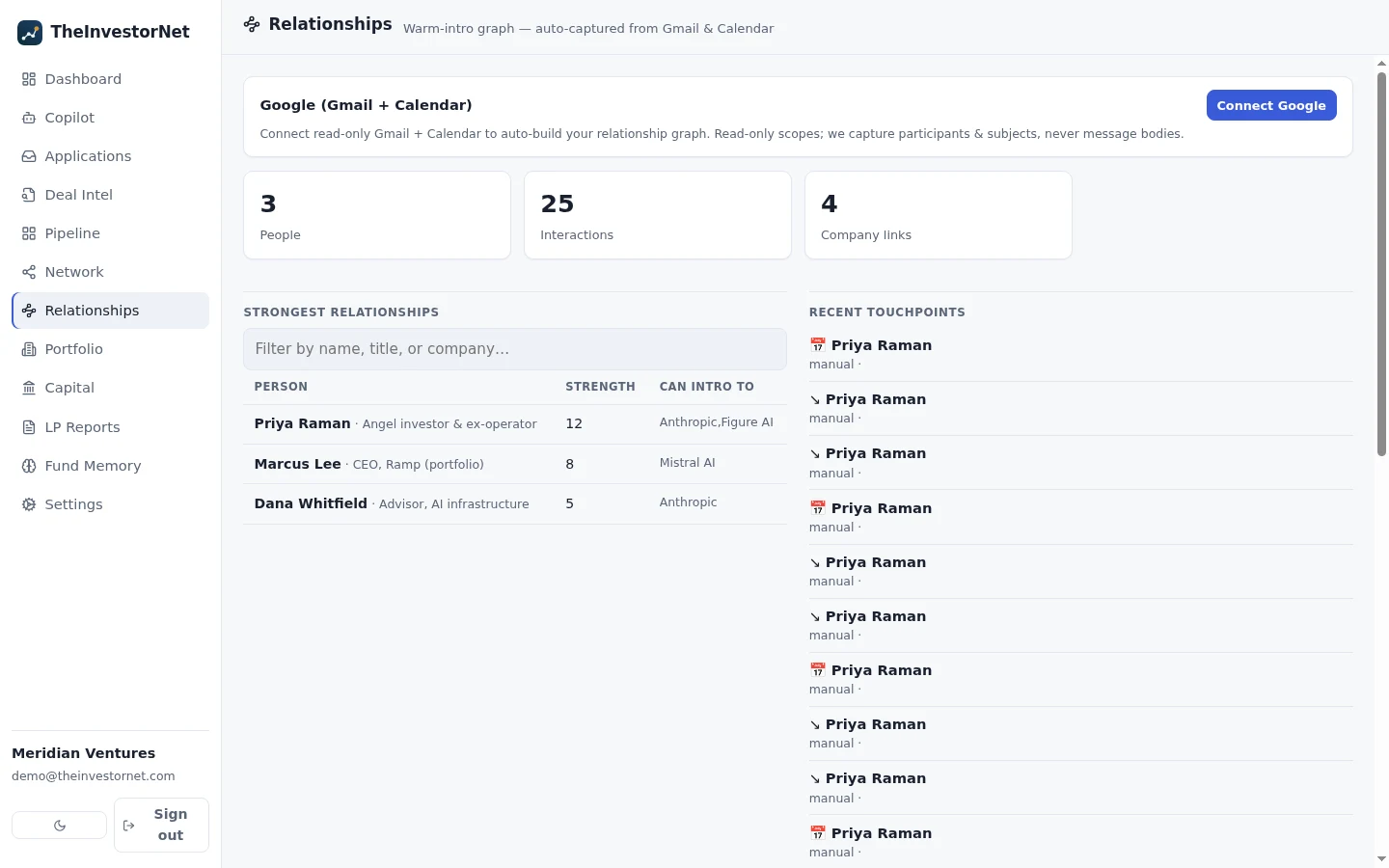Select the Dana Whitfield table row name

311,503
